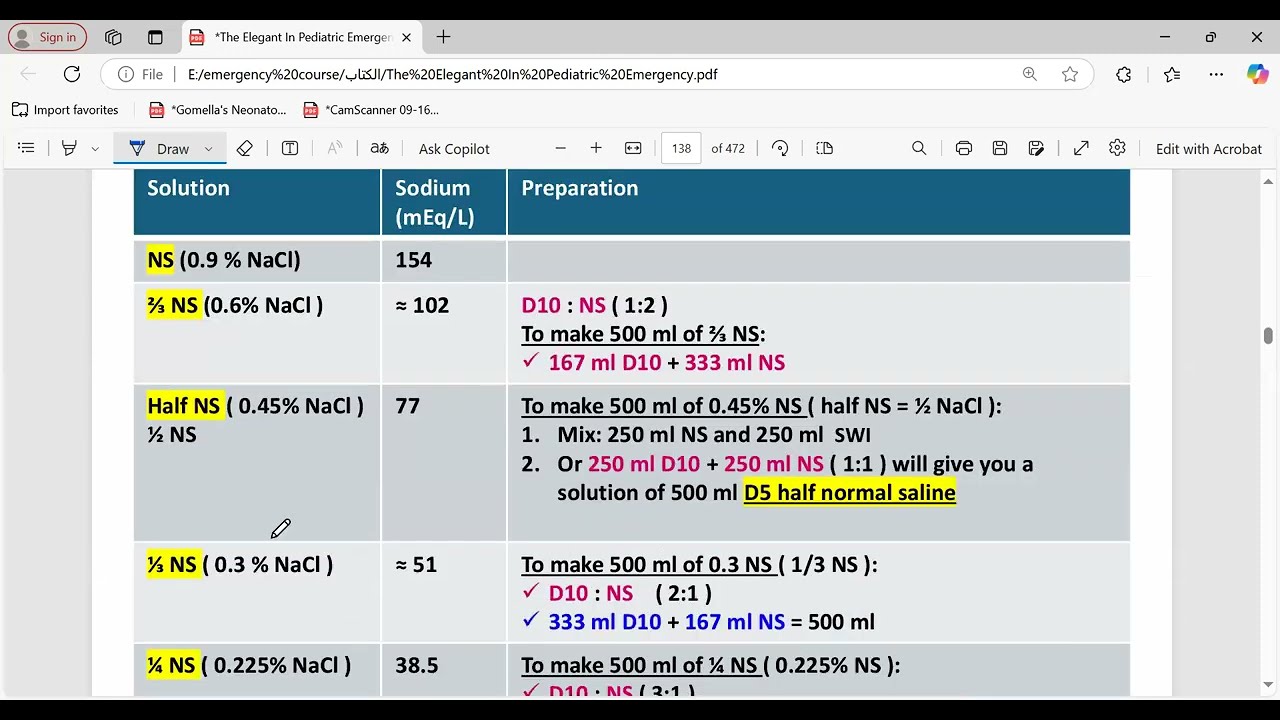Viewport: 1280px width, 720px height.
Task: Click the Translate icon
Action: tap(379, 148)
